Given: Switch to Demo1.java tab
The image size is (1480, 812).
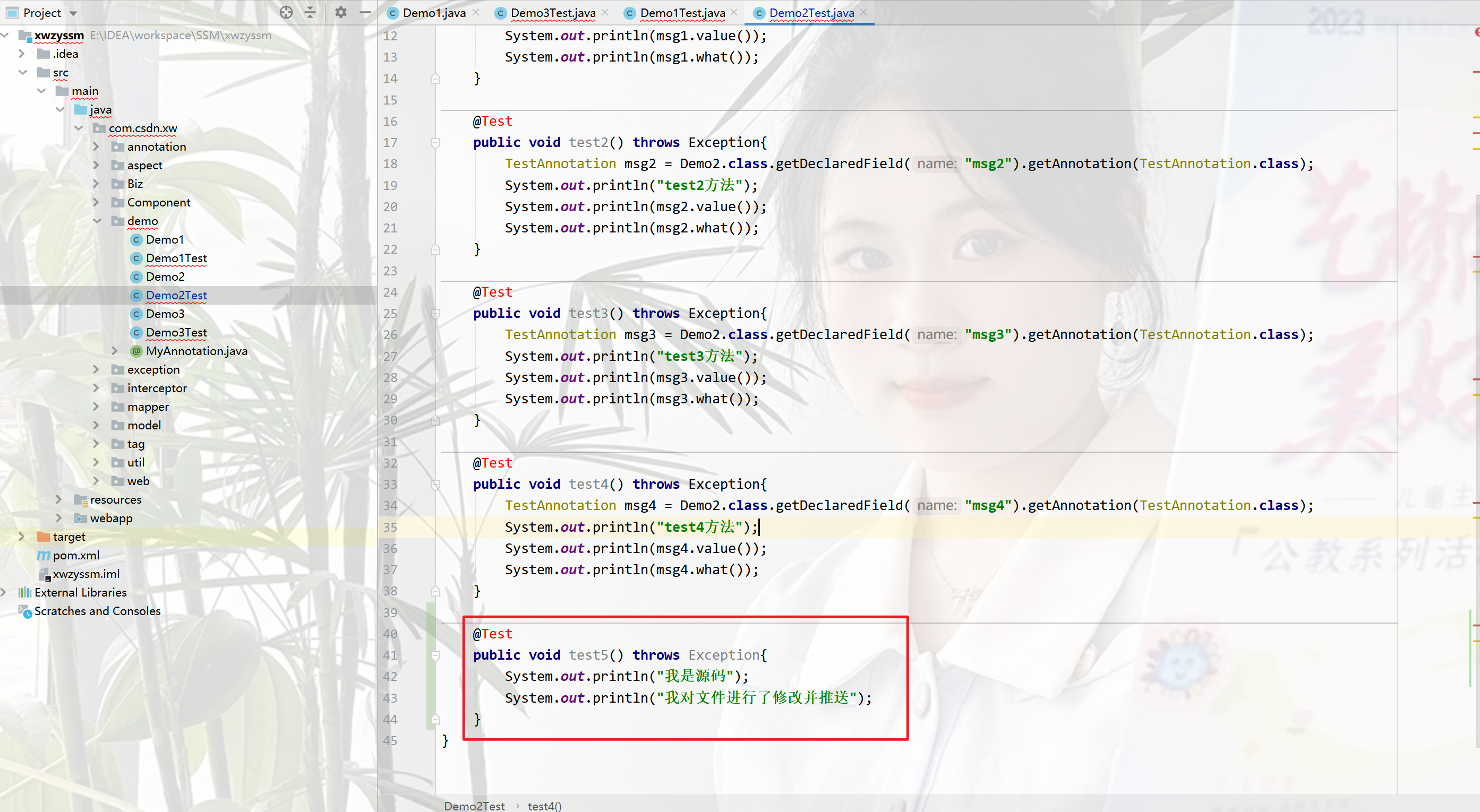Looking at the screenshot, I should pyautogui.click(x=433, y=13).
